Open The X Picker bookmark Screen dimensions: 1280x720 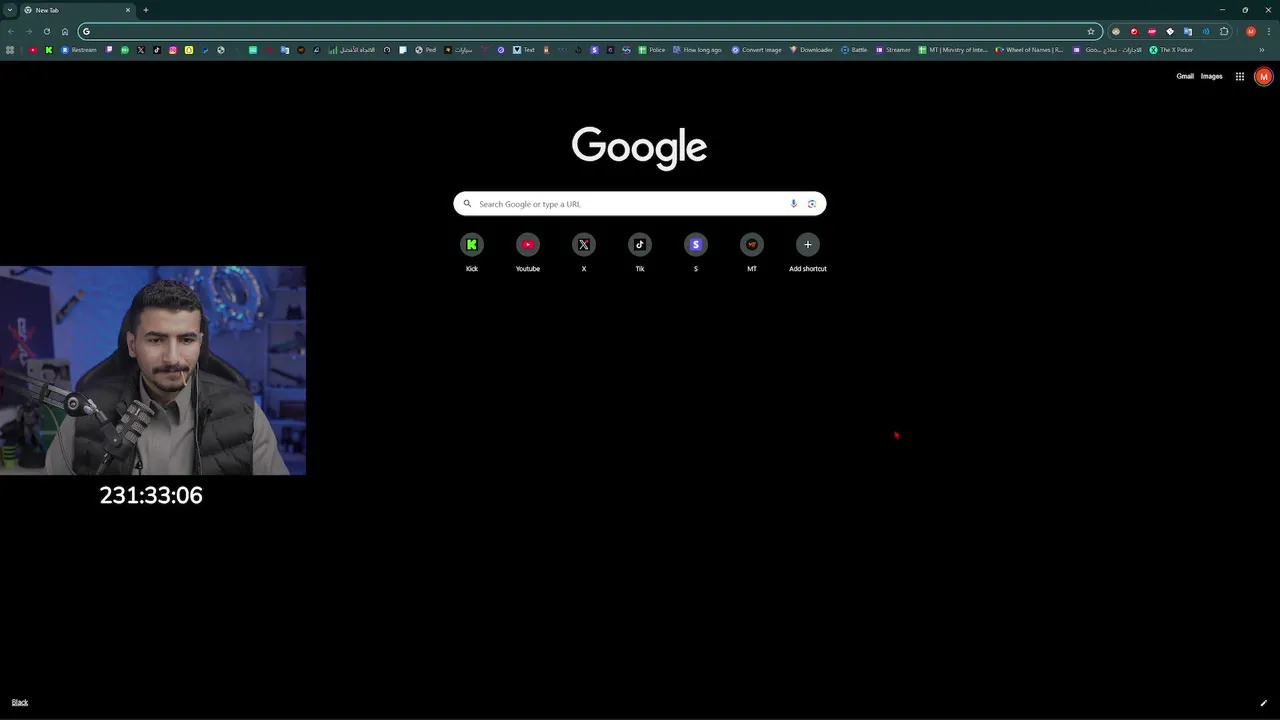(1171, 50)
